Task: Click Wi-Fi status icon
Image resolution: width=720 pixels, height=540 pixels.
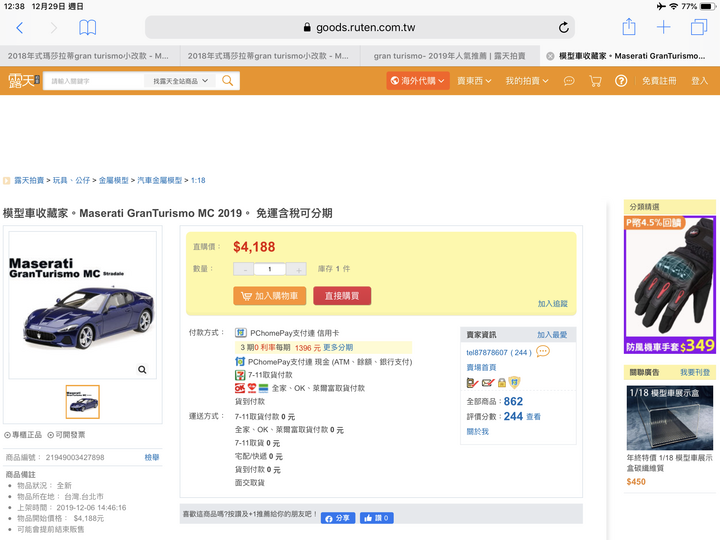Action: tap(673, 6)
